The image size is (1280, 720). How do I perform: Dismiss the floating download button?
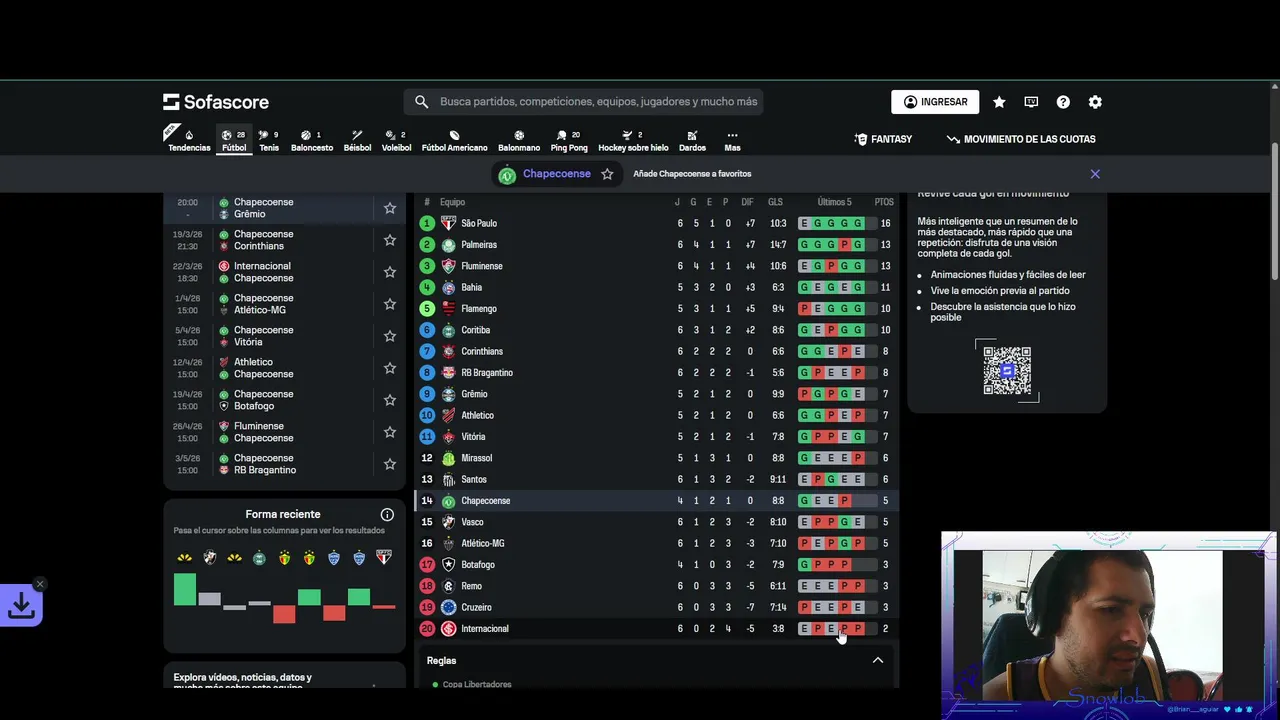point(40,584)
